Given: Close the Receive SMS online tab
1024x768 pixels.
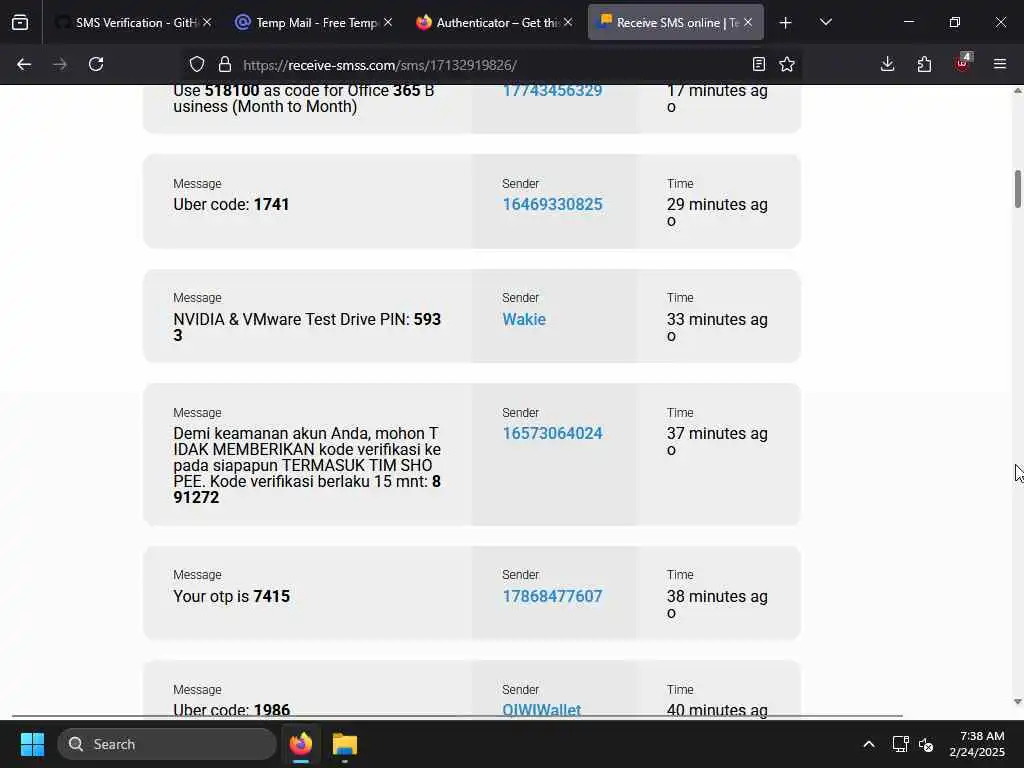Looking at the screenshot, I should click(x=748, y=23).
